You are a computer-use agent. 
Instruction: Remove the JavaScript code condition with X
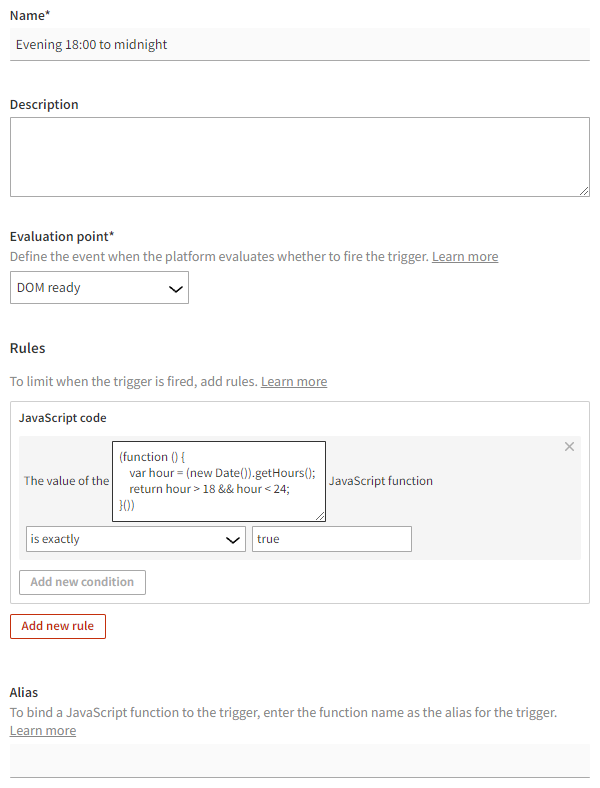[x=570, y=447]
